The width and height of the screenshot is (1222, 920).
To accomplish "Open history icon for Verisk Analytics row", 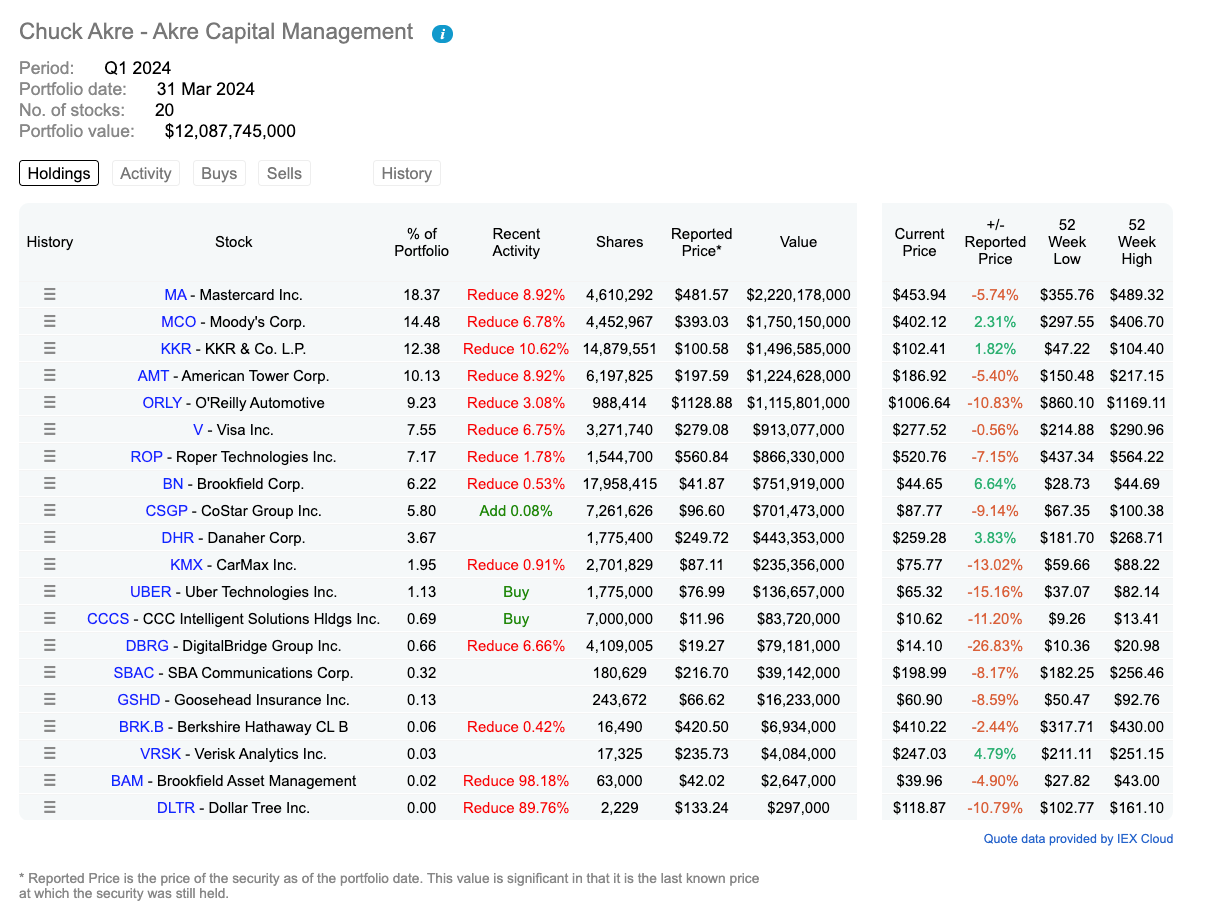I will point(50,754).
